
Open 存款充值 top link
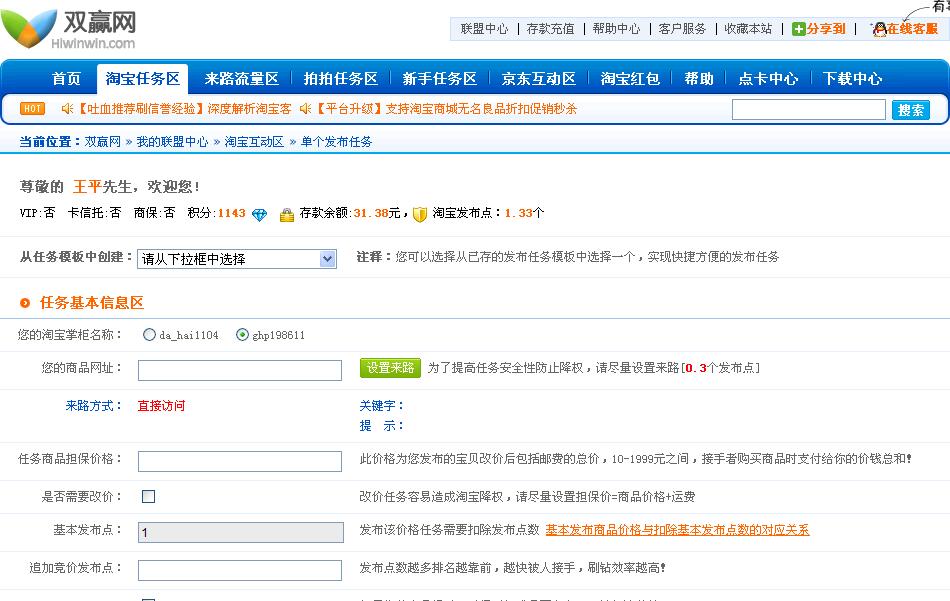550,28
